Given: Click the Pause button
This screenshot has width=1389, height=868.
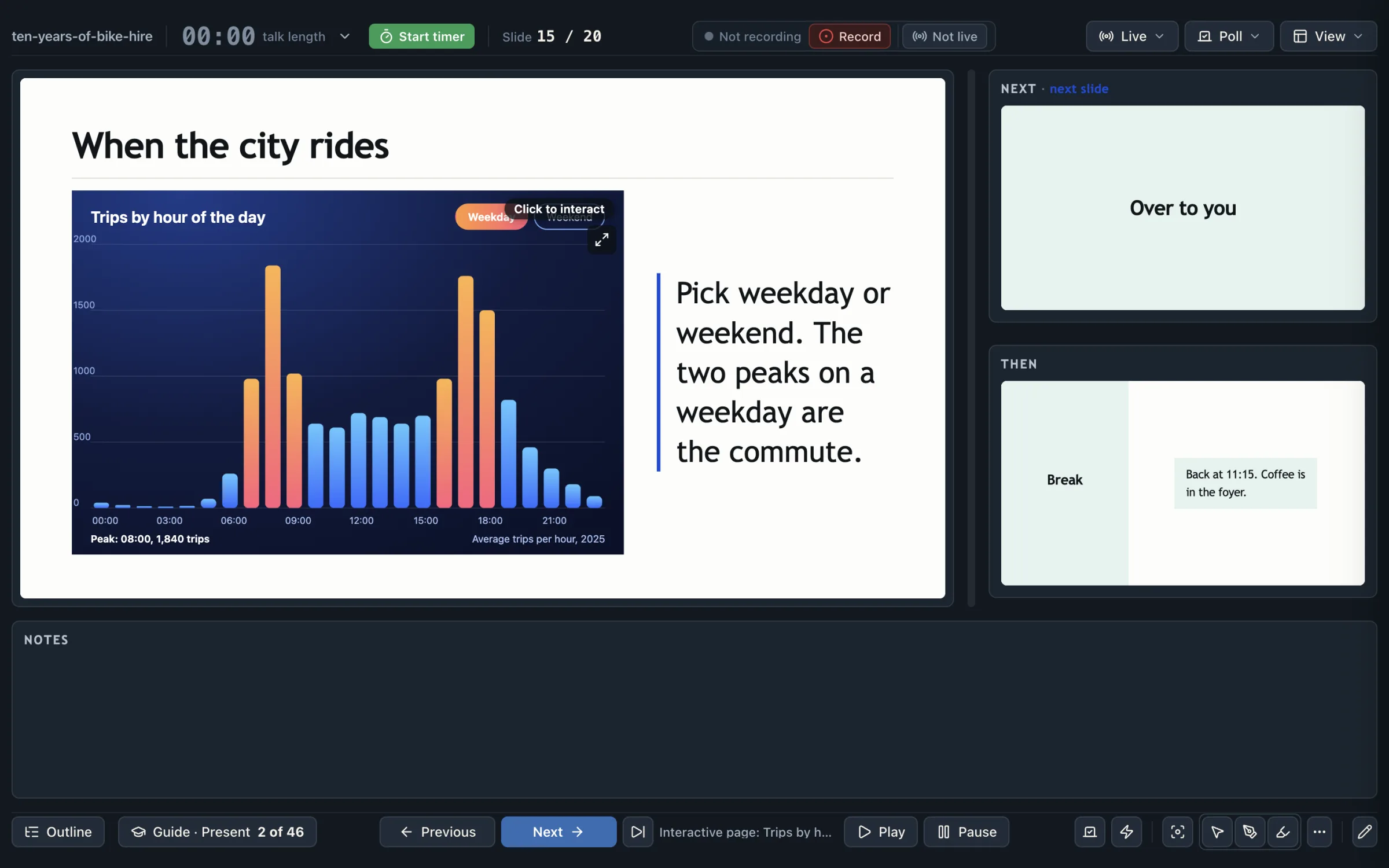Looking at the screenshot, I should pyautogui.click(x=966, y=832).
